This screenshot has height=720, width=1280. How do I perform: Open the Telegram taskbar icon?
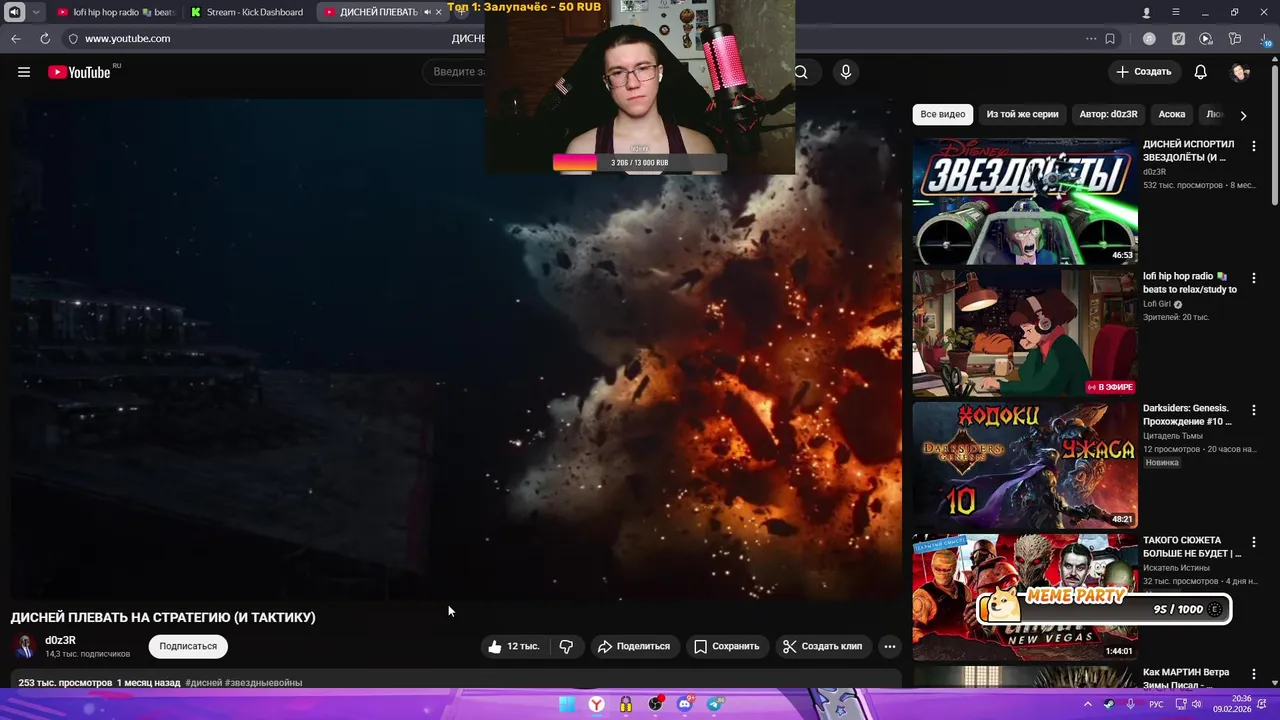click(x=715, y=704)
